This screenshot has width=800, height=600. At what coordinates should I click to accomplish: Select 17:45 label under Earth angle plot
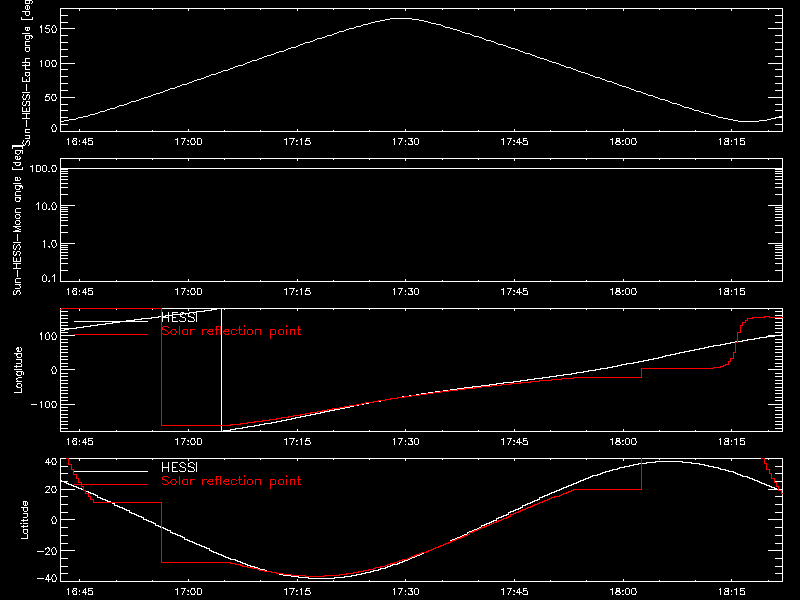(x=514, y=142)
